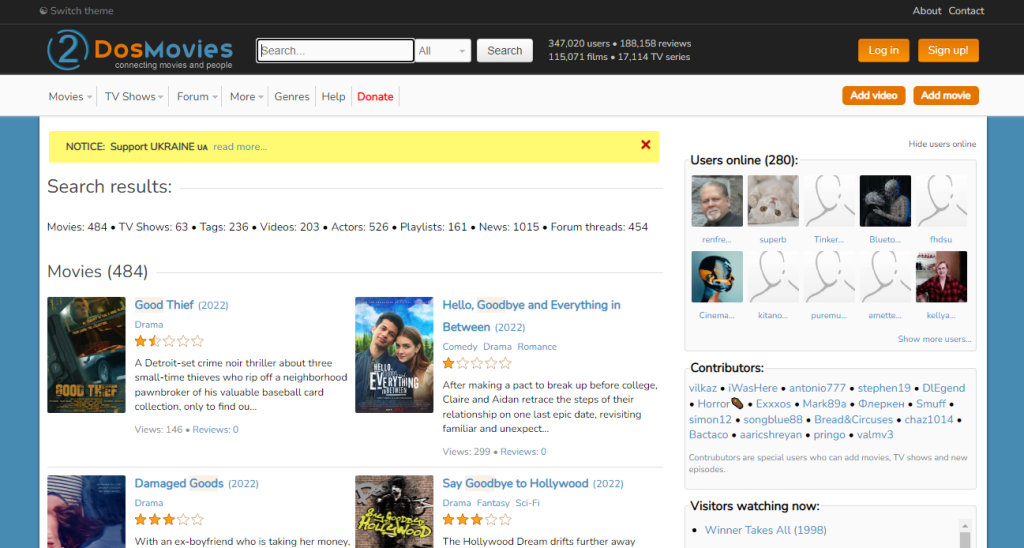Open Hello, Goodbye Reviews: 0 link
The image size is (1024, 548).
[x=523, y=452]
